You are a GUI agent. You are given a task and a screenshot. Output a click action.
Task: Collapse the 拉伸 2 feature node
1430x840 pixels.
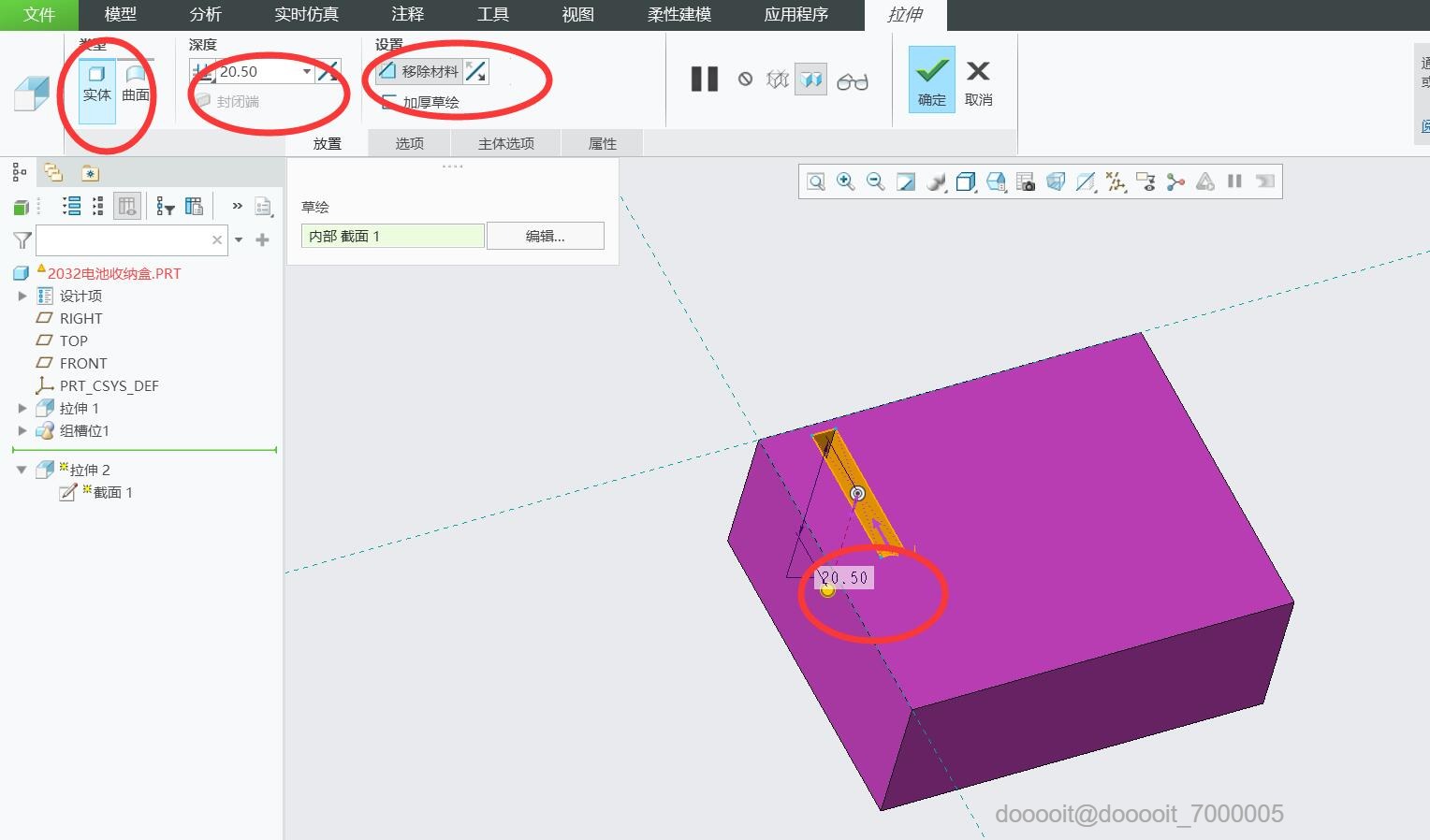coord(22,470)
